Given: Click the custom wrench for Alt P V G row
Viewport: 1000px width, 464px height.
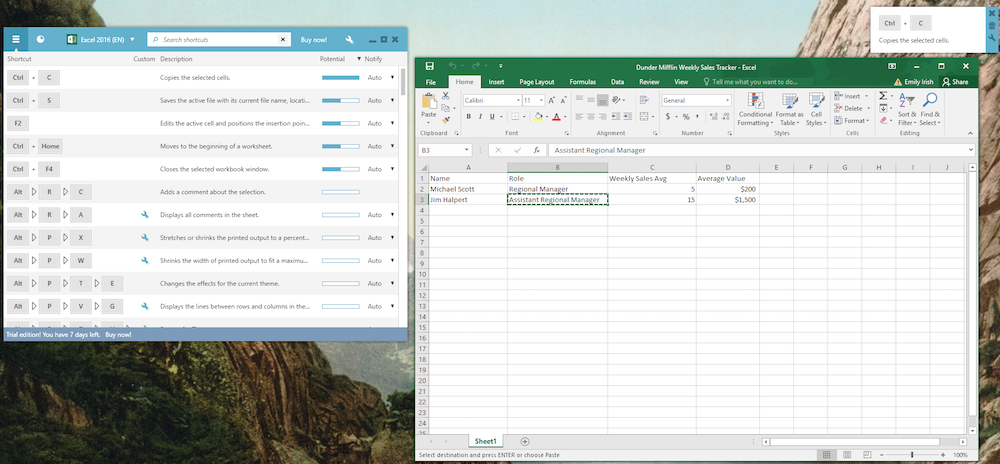Looking at the screenshot, I should pos(145,307).
